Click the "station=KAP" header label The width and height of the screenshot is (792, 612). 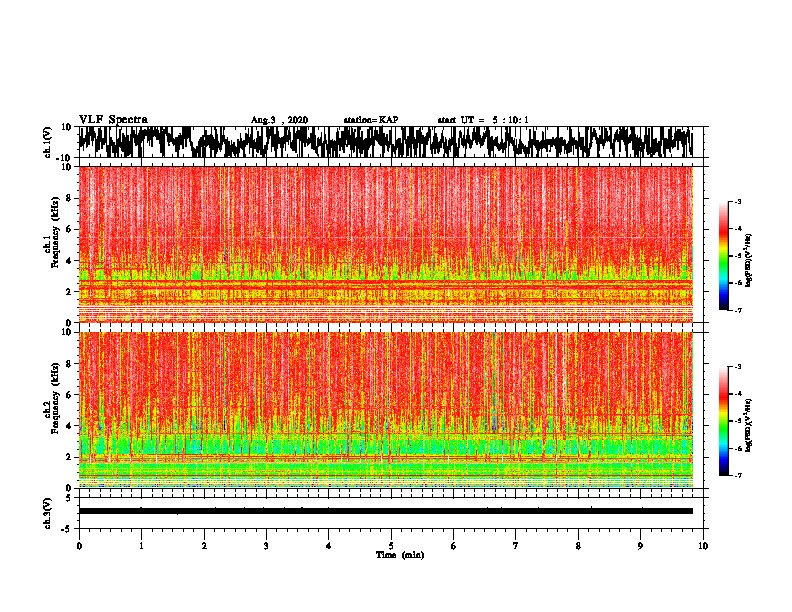(x=371, y=120)
